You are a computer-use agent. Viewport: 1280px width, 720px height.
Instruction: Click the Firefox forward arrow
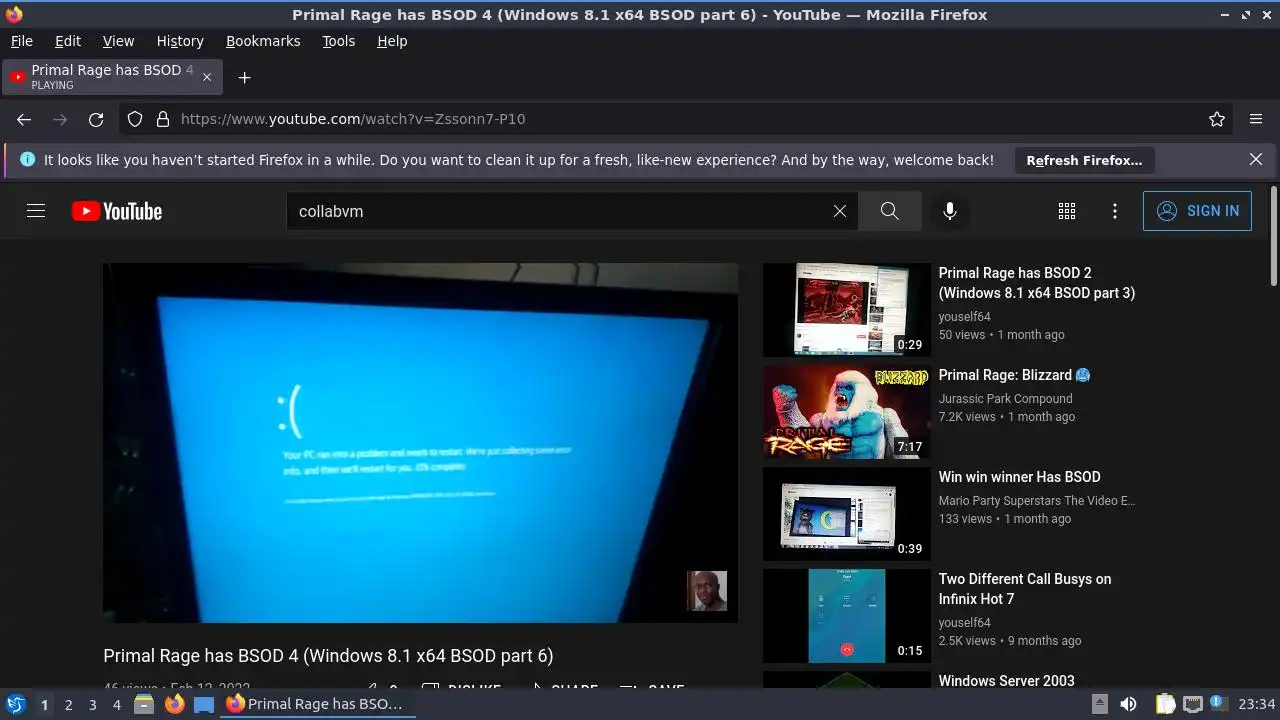pos(60,119)
